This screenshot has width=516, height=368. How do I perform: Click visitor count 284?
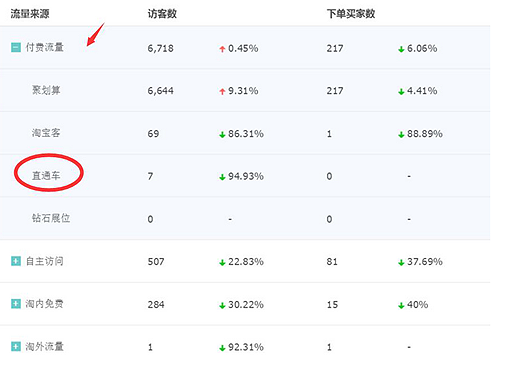(156, 304)
